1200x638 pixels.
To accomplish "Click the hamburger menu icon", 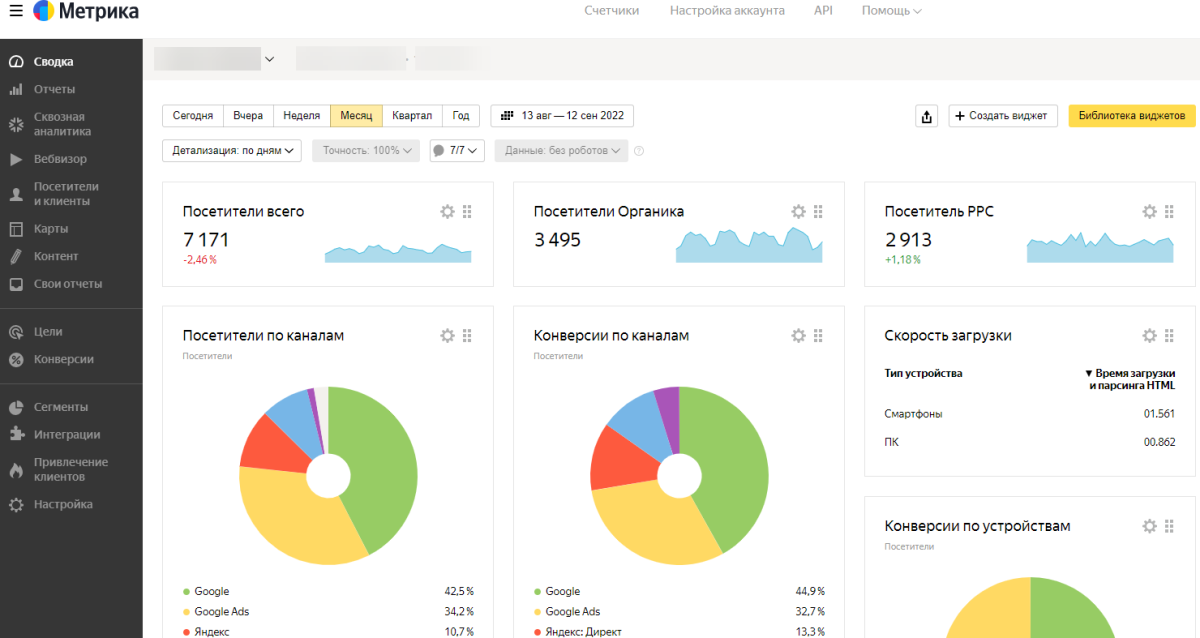I will tap(15, 12).
